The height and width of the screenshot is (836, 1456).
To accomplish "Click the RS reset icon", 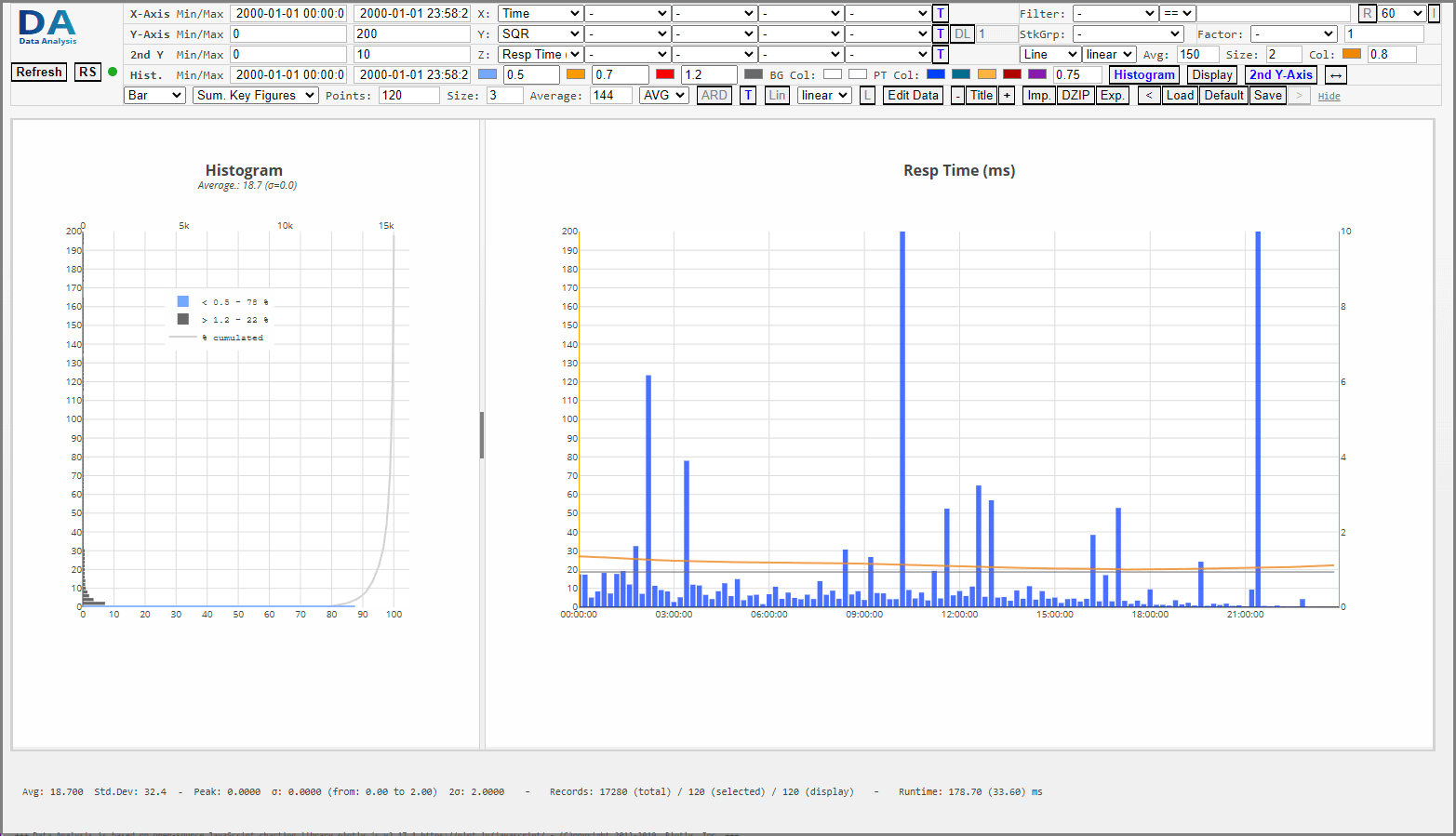I will pos(87,72).
